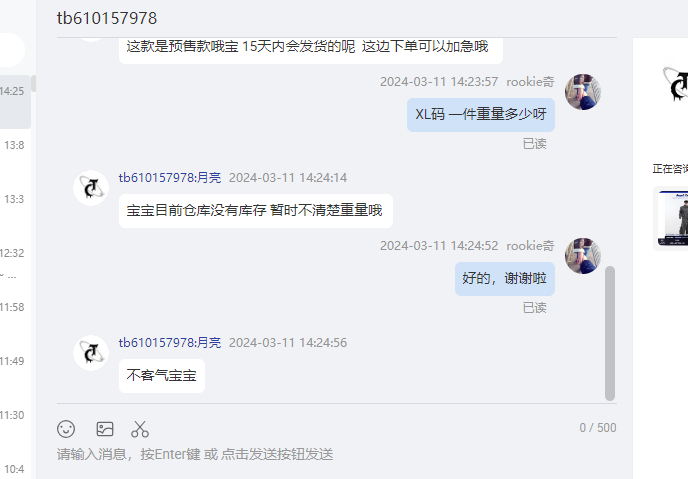Focus the message input field
688x479 pixels.
click(337, 454)
